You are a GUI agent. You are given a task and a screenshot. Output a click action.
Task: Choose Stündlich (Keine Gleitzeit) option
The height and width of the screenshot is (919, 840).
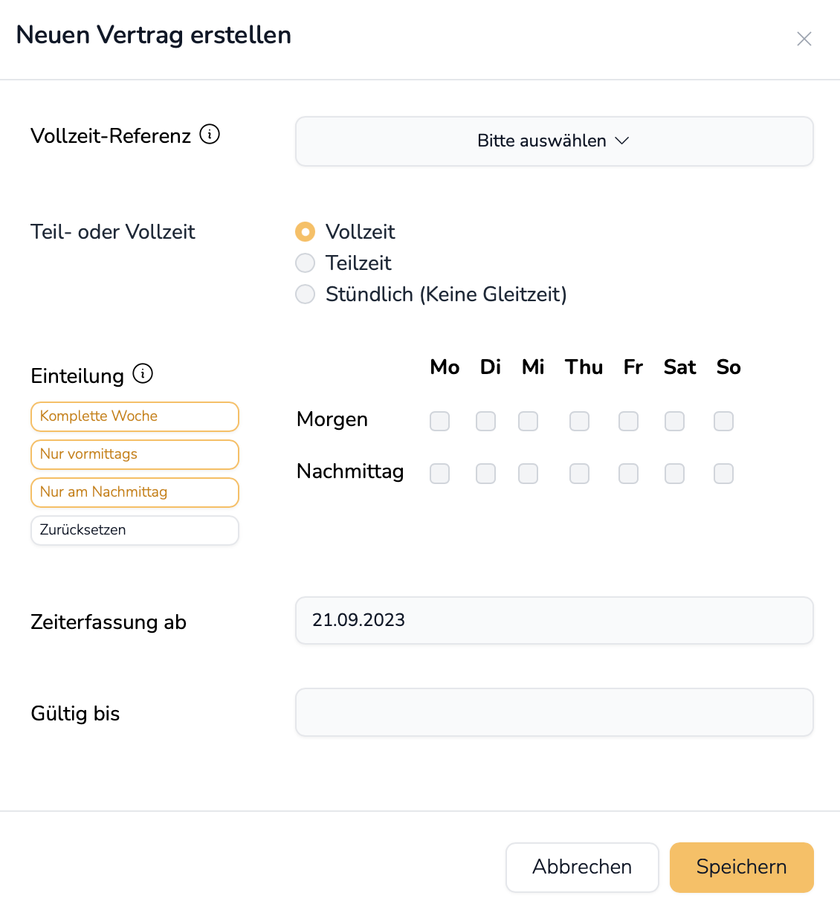tap(305, 294)
